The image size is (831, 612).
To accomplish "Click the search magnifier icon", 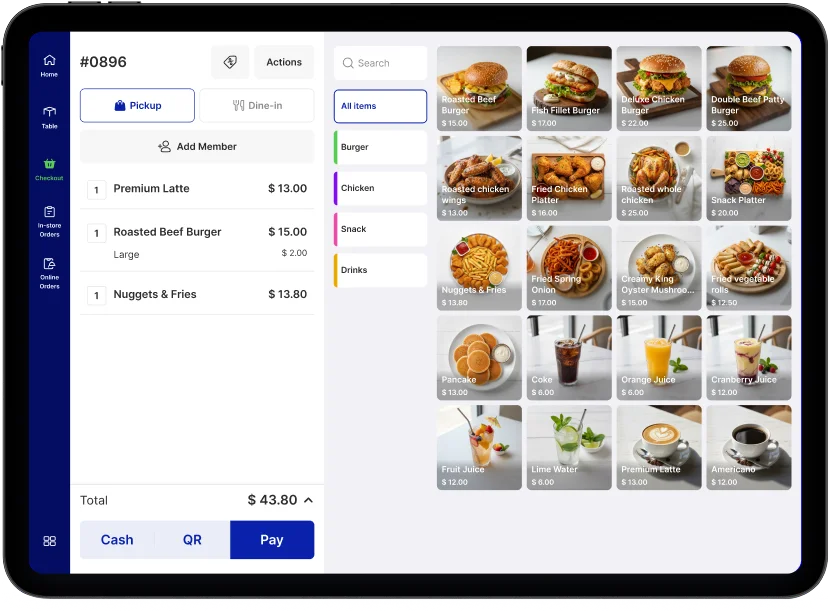I will 348,63.
